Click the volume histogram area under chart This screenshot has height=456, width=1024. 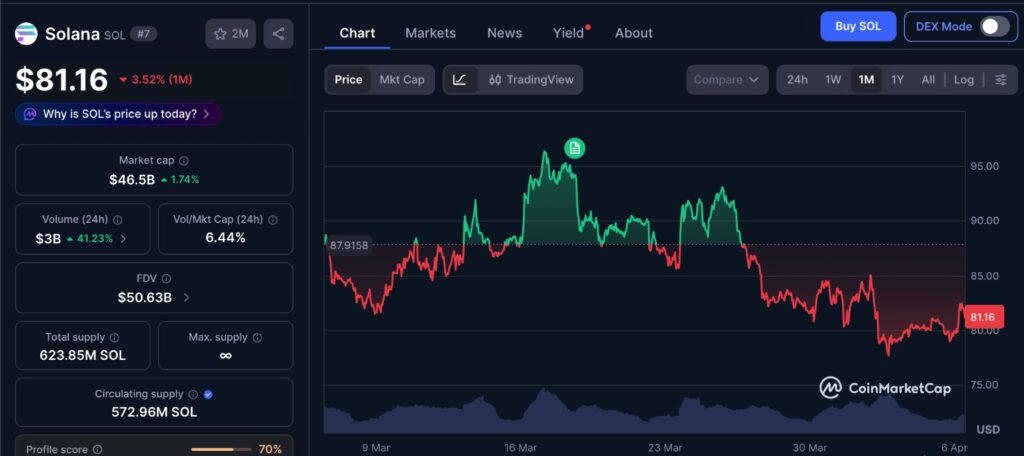pyautogui.click(x=644, y=412)
